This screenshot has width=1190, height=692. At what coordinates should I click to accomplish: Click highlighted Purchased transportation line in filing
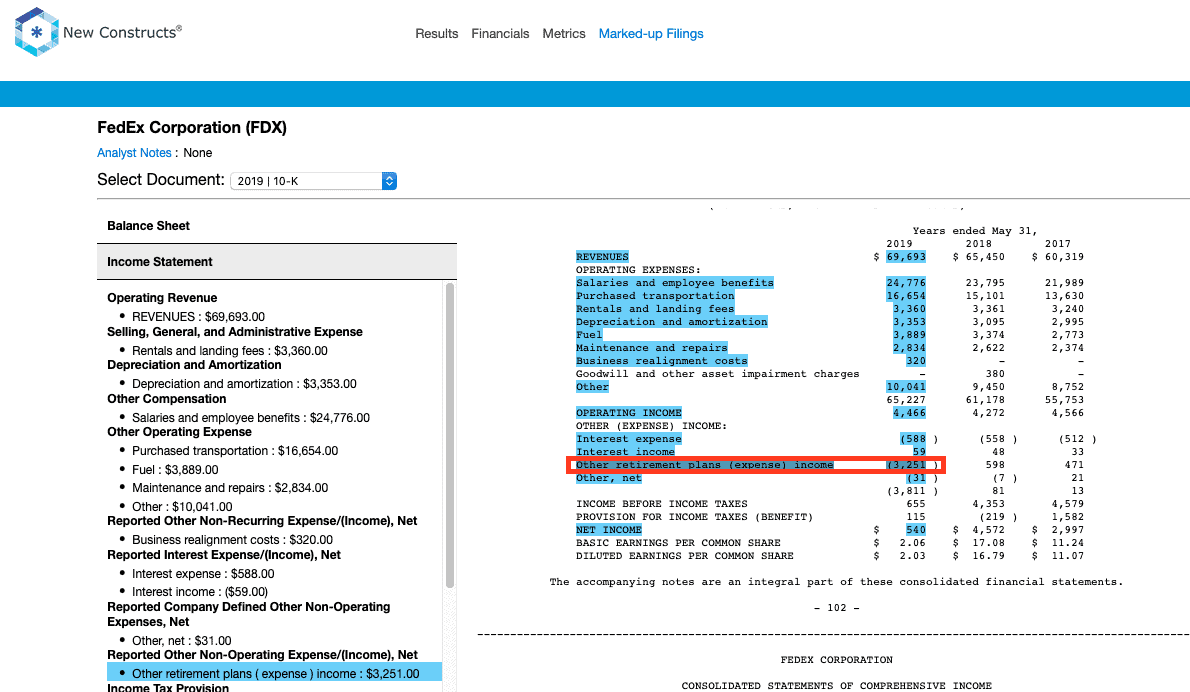point(655,296)
